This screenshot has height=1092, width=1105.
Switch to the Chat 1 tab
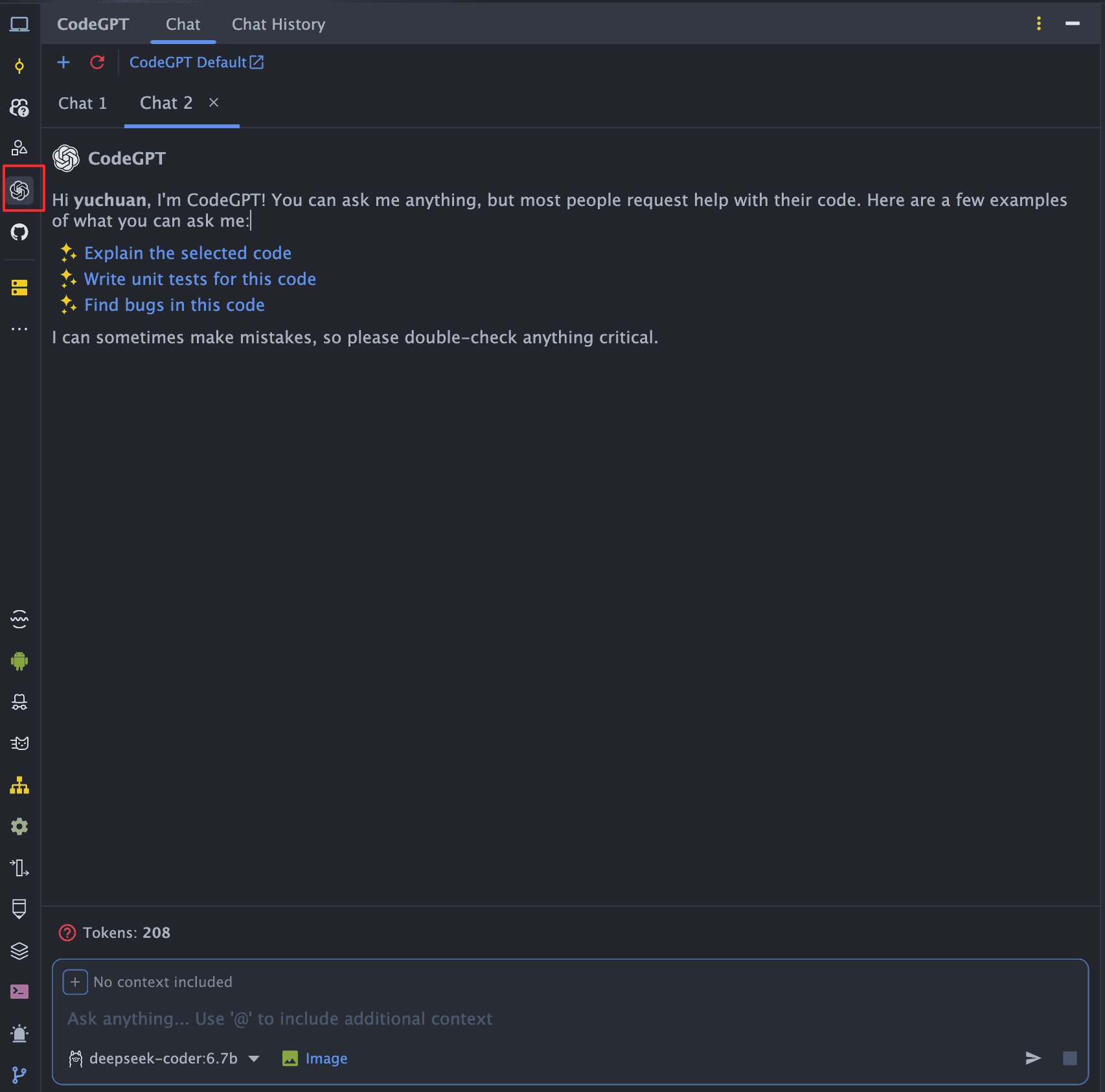[82, 104]
